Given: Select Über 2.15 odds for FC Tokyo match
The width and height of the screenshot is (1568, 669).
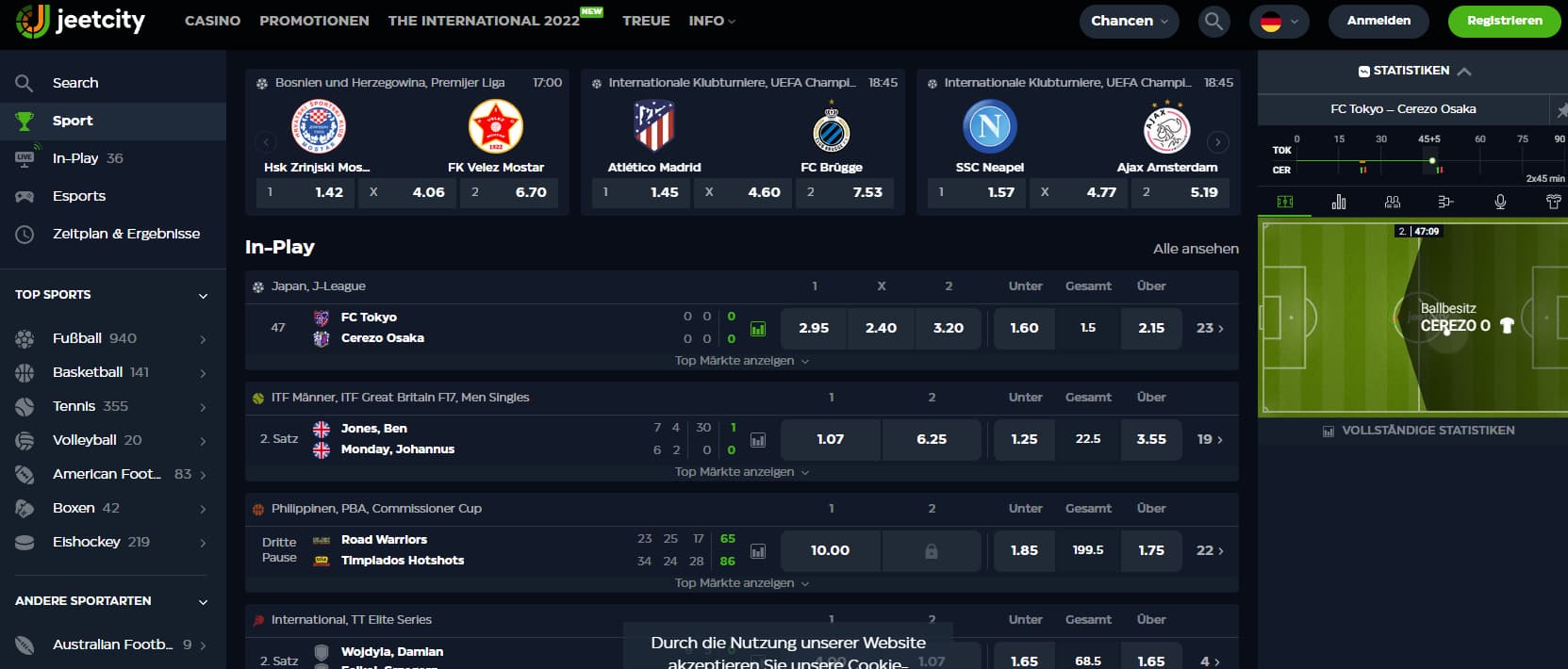Looking at the screenshot, I should [x=1151, y=328].
